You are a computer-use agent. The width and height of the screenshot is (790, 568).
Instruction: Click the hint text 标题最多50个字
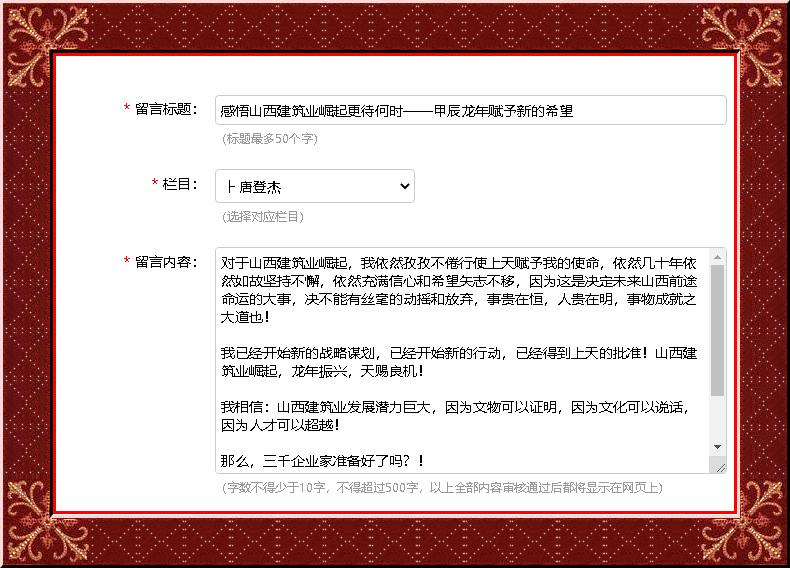270,139
